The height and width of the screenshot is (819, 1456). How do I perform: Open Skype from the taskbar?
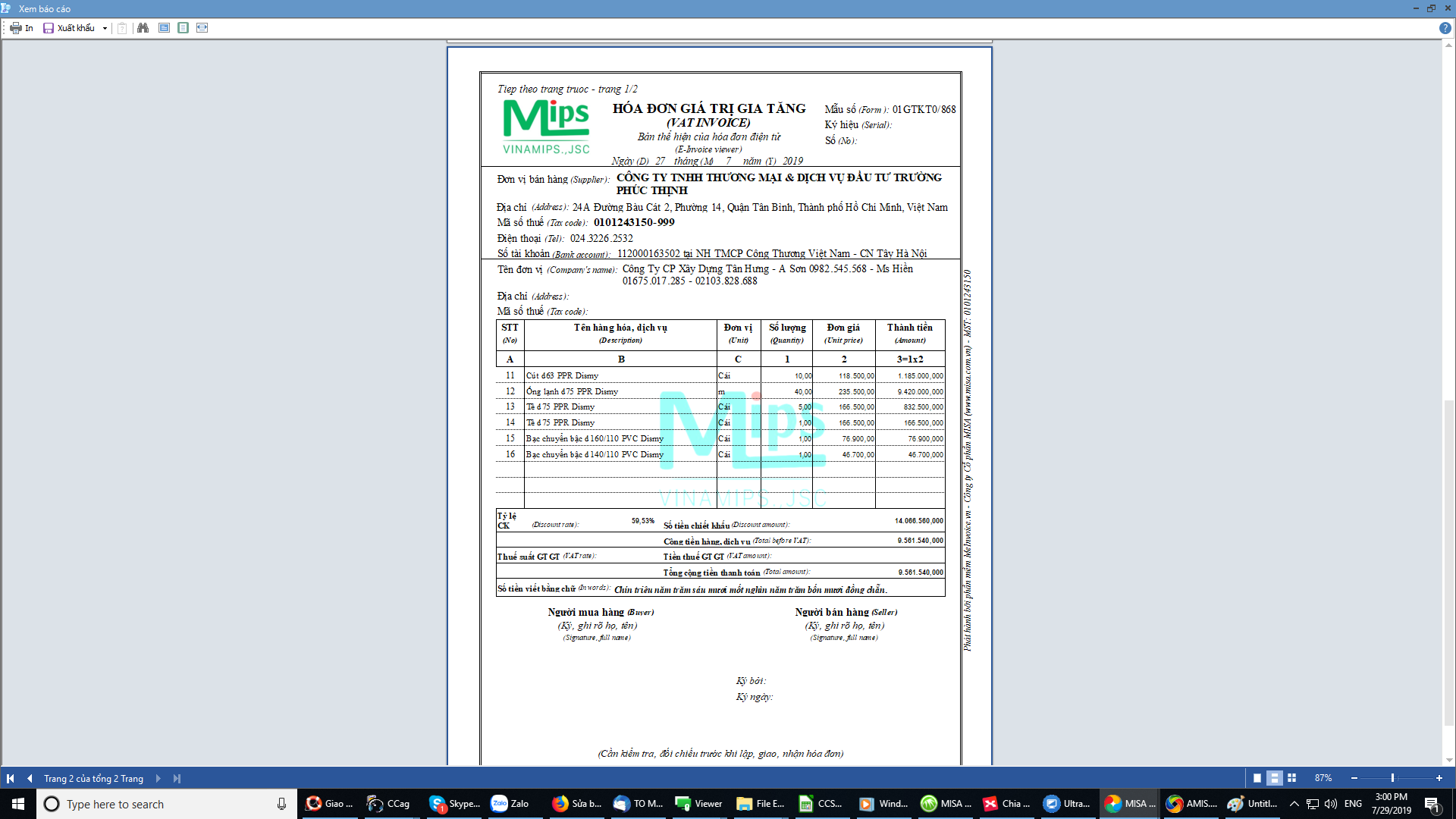click(453, 804)
